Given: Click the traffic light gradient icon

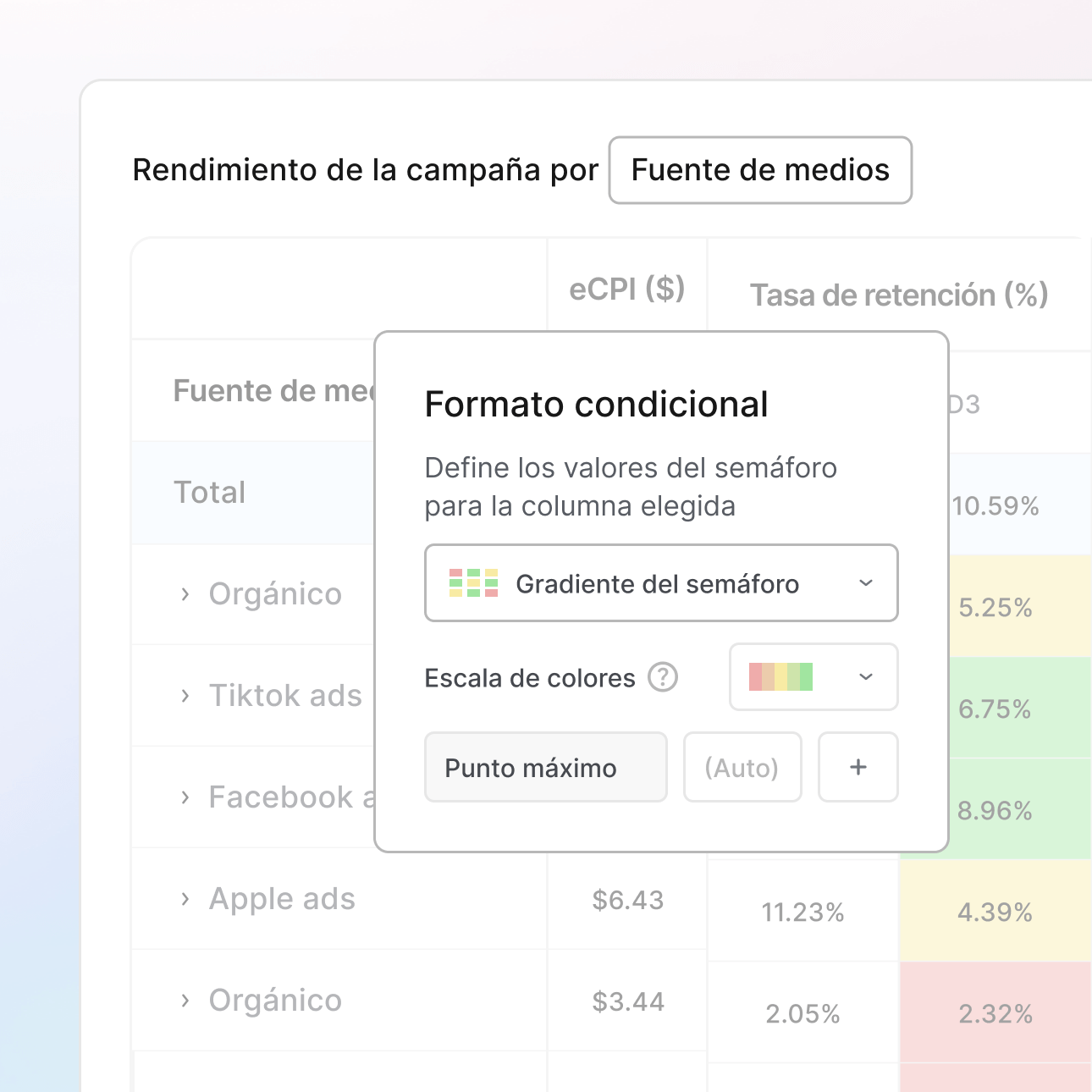Looking at the screenshot, I should [x=472, y=583].
